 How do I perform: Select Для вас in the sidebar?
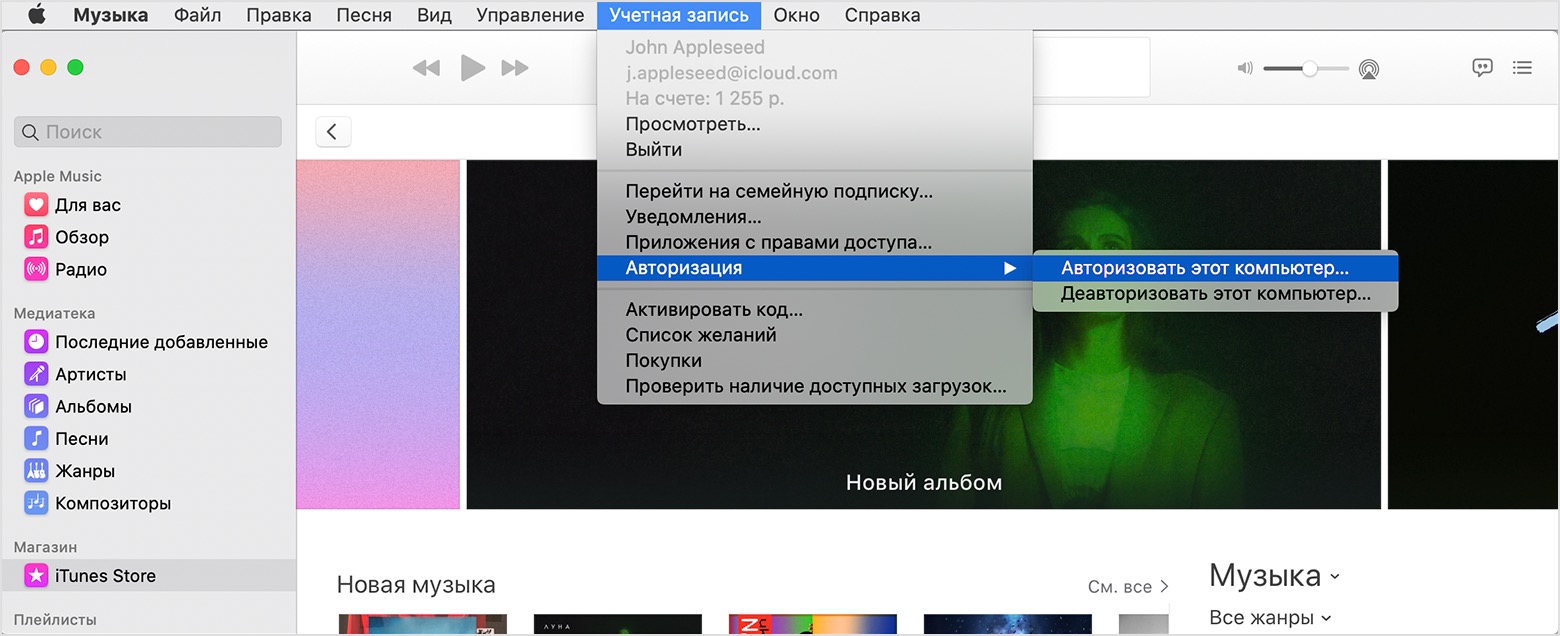[87, 205]
